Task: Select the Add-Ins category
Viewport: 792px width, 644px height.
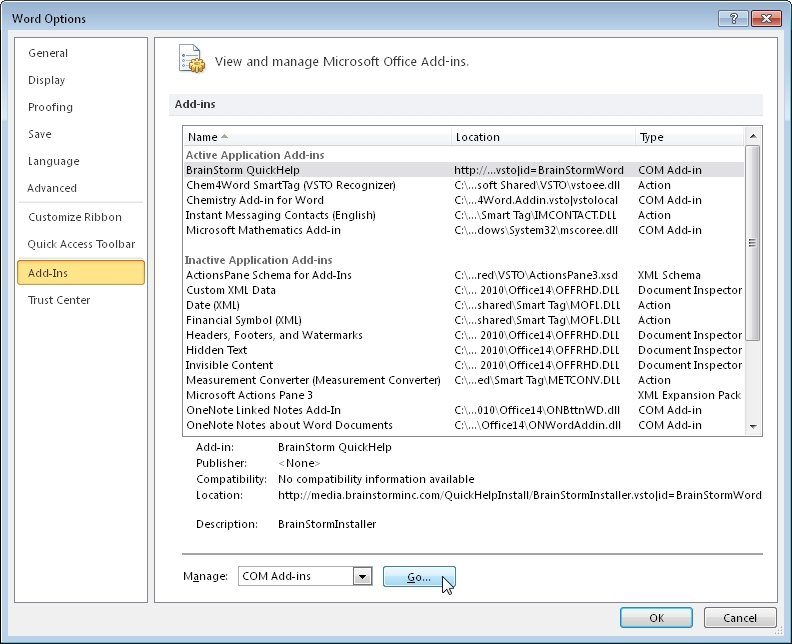Action: coord(81,273)
